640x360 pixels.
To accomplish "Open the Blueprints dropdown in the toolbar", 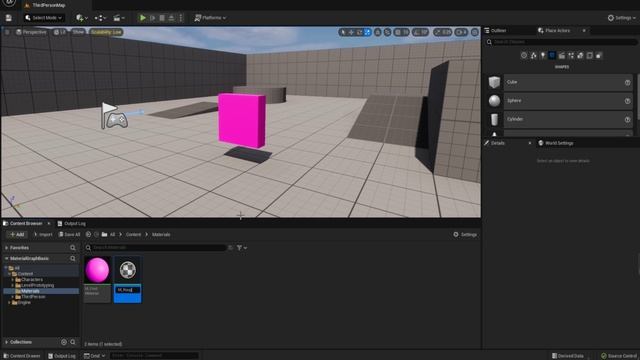I will 100,18.
